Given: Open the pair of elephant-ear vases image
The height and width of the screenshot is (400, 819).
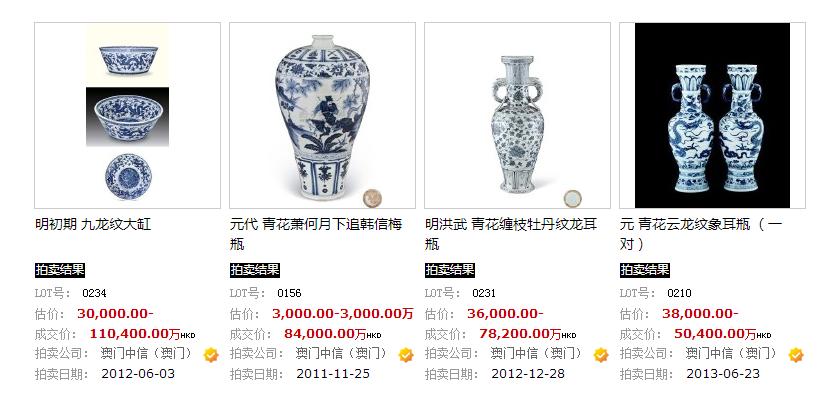Looking at the screenshot, I should [712, 115].
